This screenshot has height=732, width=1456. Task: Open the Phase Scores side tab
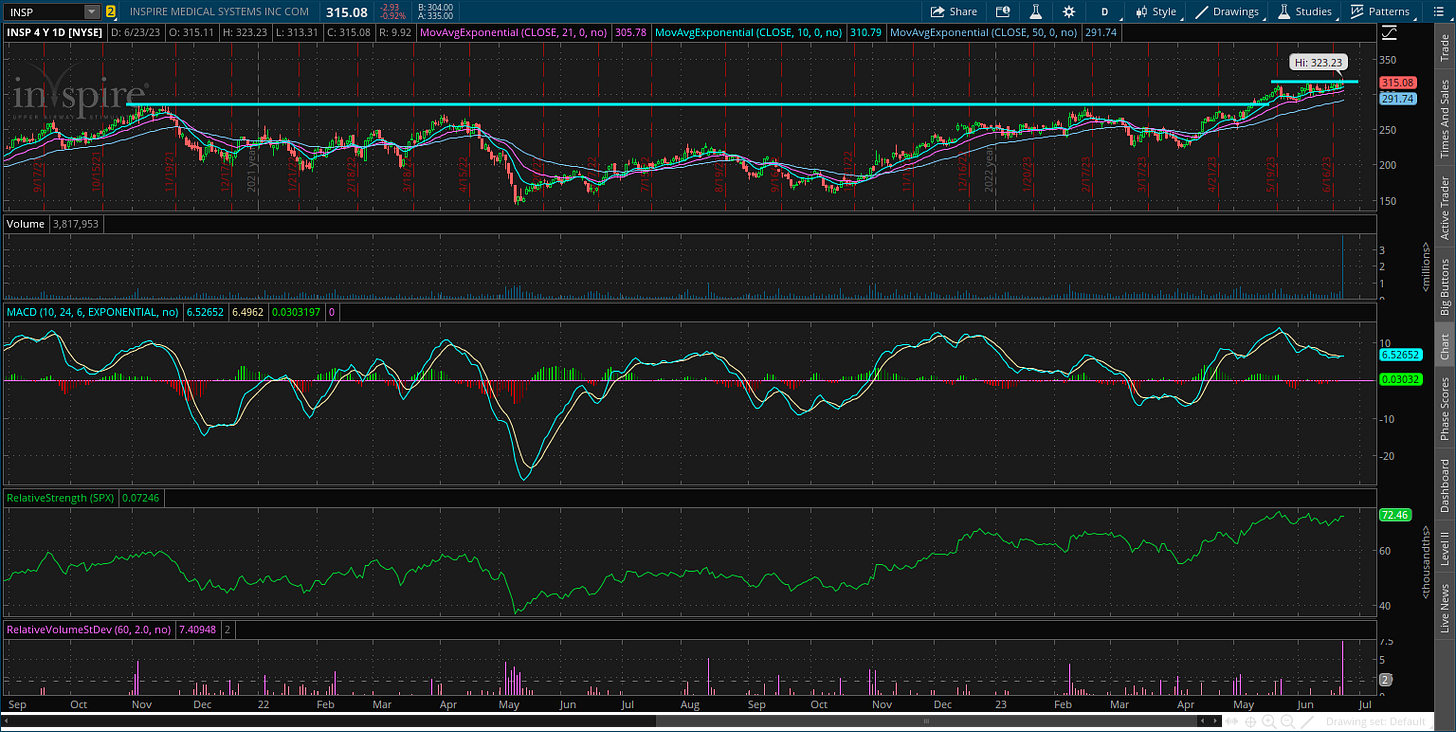tap(1445, 408)
